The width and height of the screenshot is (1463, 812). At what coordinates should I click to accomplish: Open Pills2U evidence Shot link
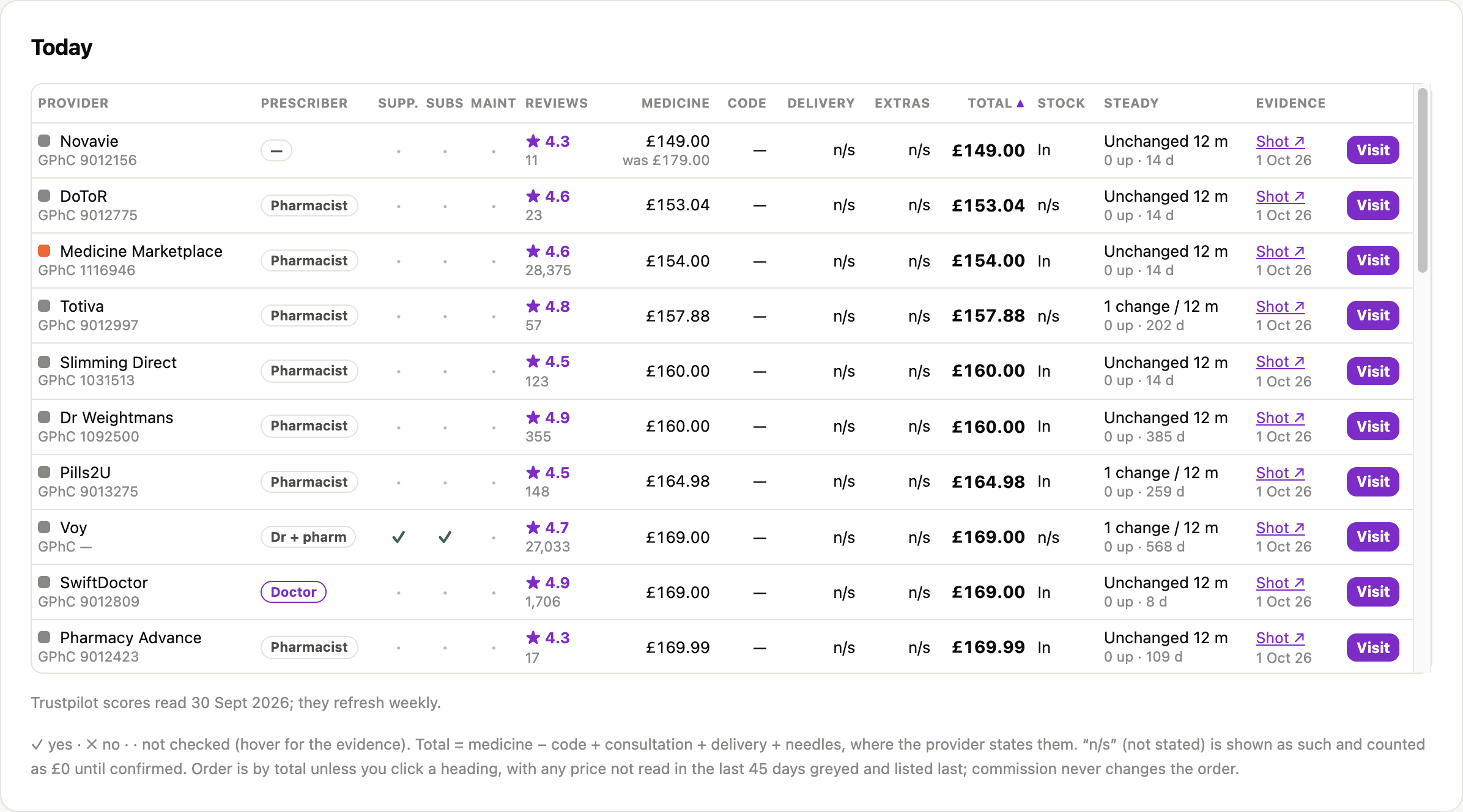[x=1280, y=473]
